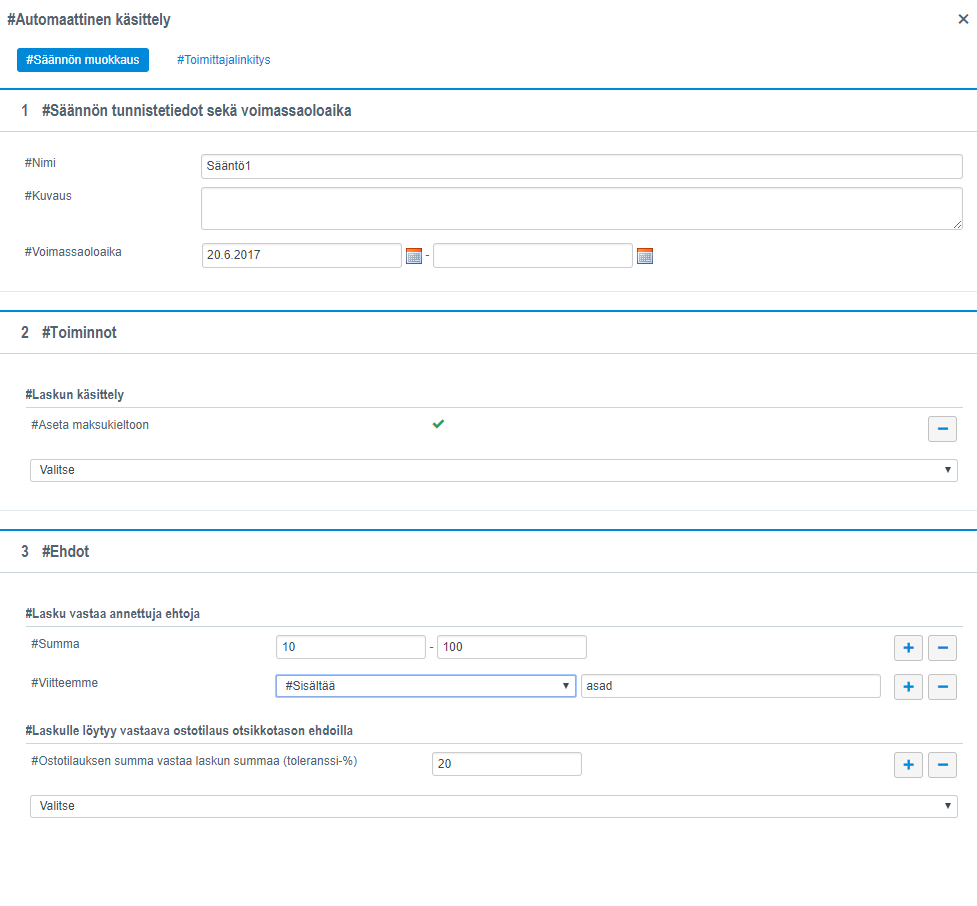Viewport: 977px width, 906px height.
Task: Add another Ostotilauksen summa tolerance row
Action: (x=908, y=765)
